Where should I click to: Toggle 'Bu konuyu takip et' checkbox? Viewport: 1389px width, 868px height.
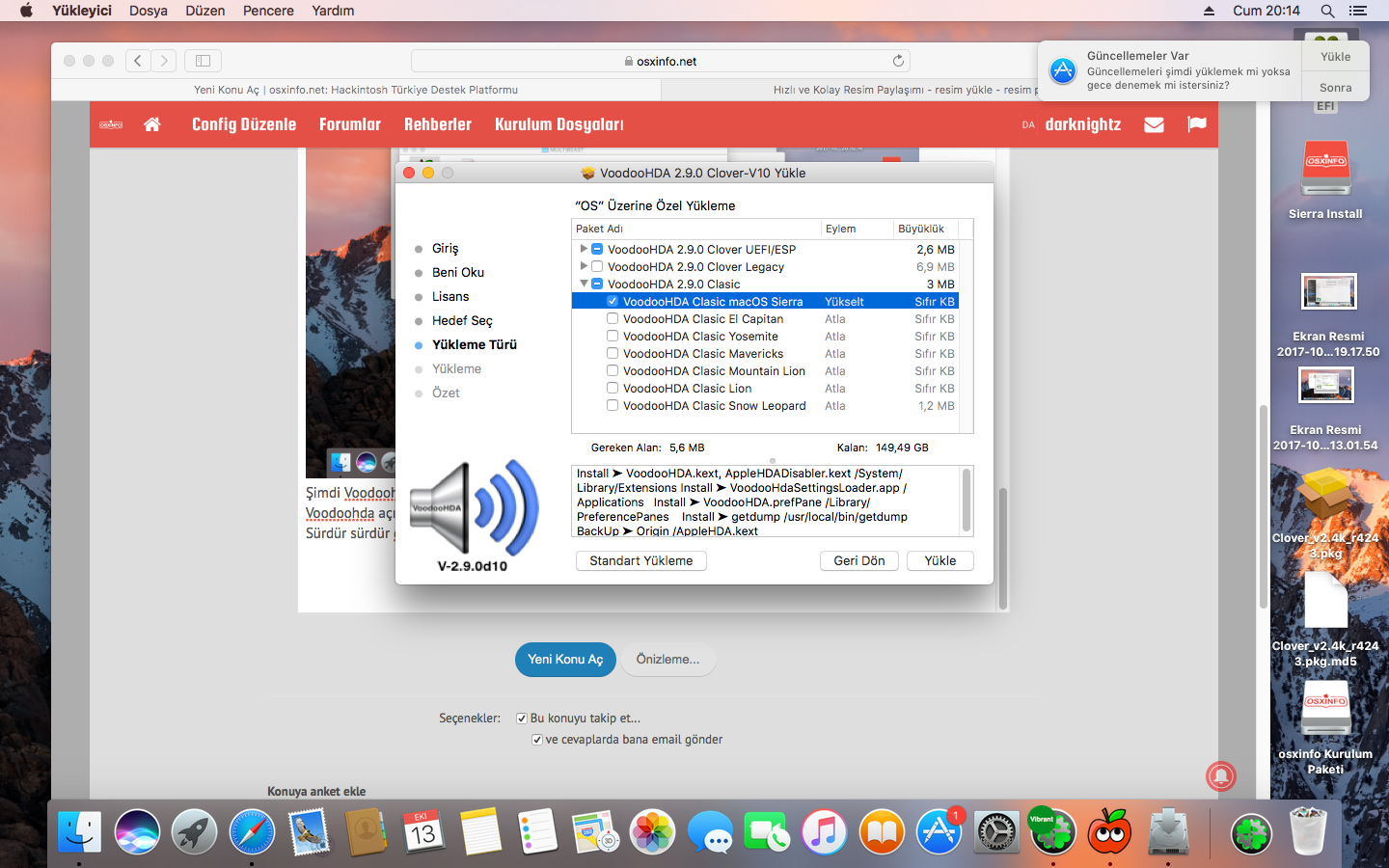(522, 719)
